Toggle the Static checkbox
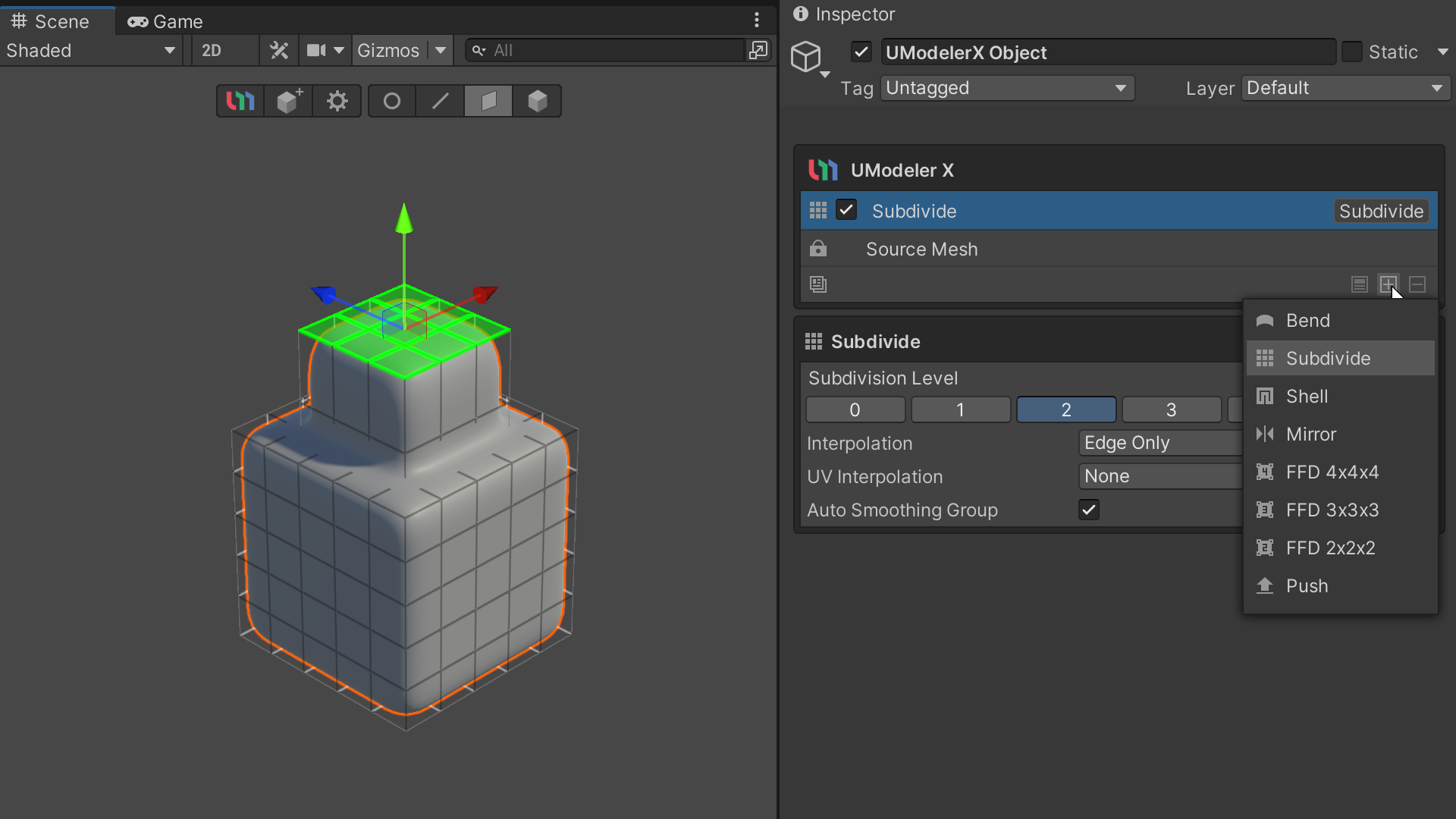The height and width of the screenshot is (819, 1456). [1351, 52]
